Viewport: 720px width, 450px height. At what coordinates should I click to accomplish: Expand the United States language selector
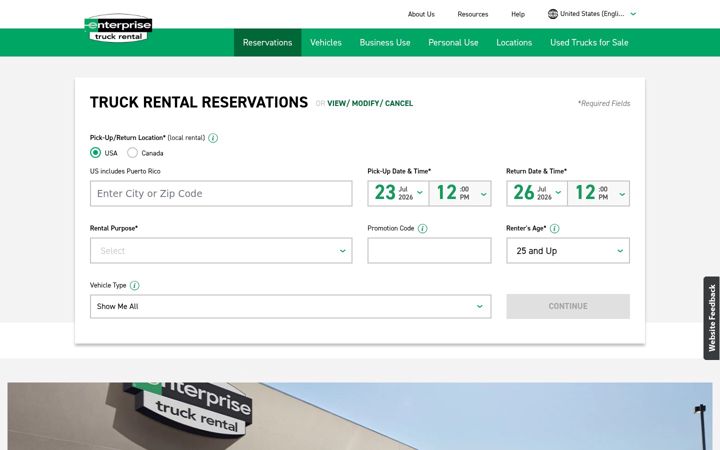(592, 14)
